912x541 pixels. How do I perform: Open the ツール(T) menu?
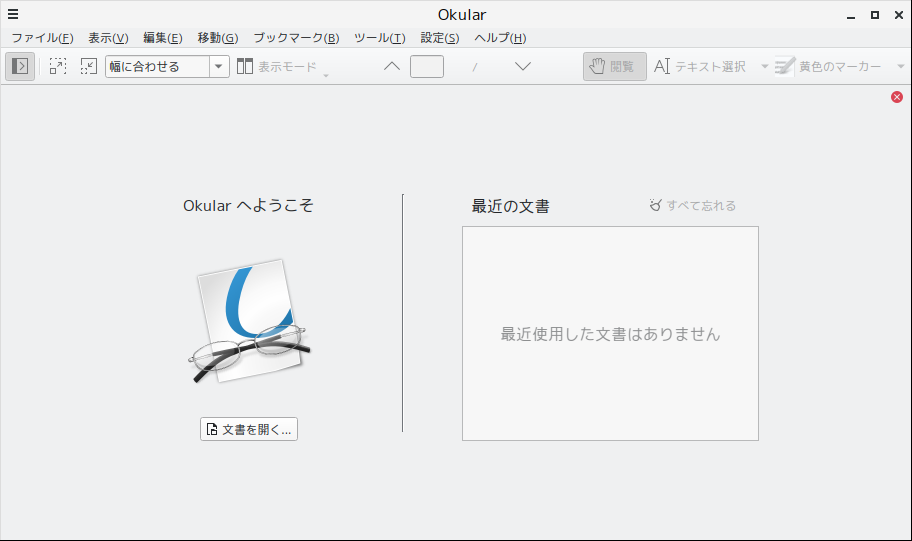click(x=380, y=38)
